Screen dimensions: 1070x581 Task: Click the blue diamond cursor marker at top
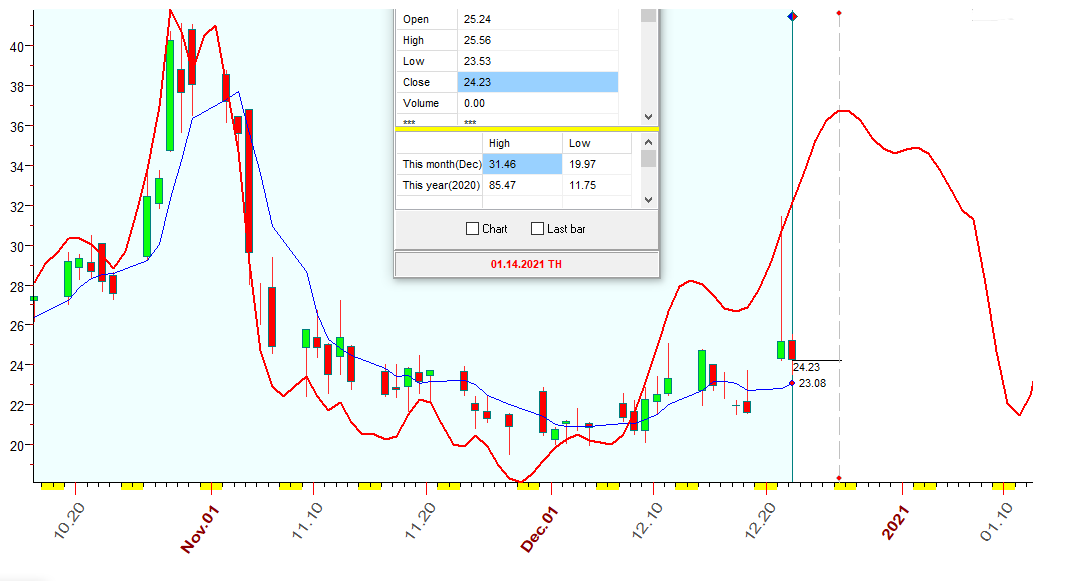(x=792, y=16)
